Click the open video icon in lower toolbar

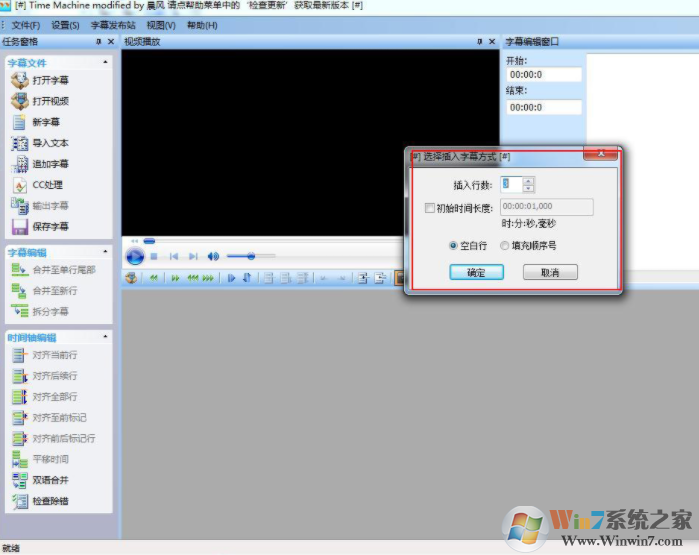click(x=131, y=278)
